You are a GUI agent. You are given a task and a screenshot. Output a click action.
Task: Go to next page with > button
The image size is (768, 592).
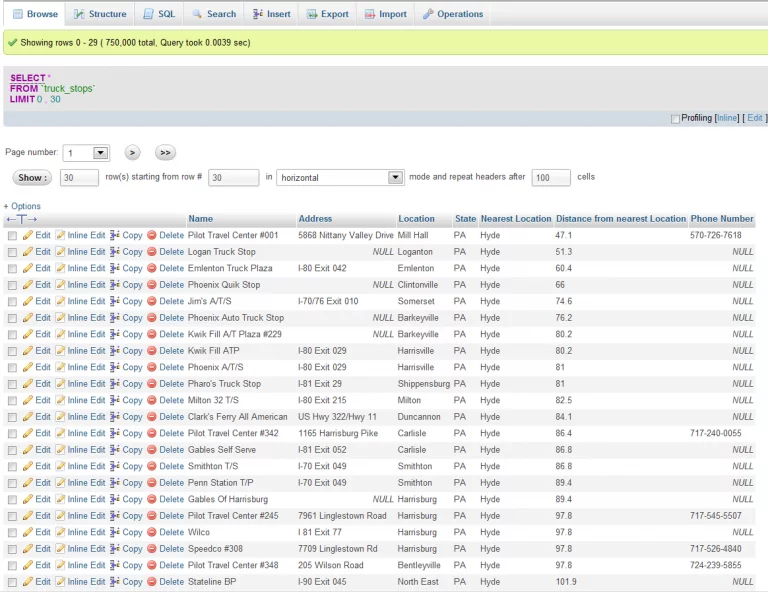tap(132, 153)
